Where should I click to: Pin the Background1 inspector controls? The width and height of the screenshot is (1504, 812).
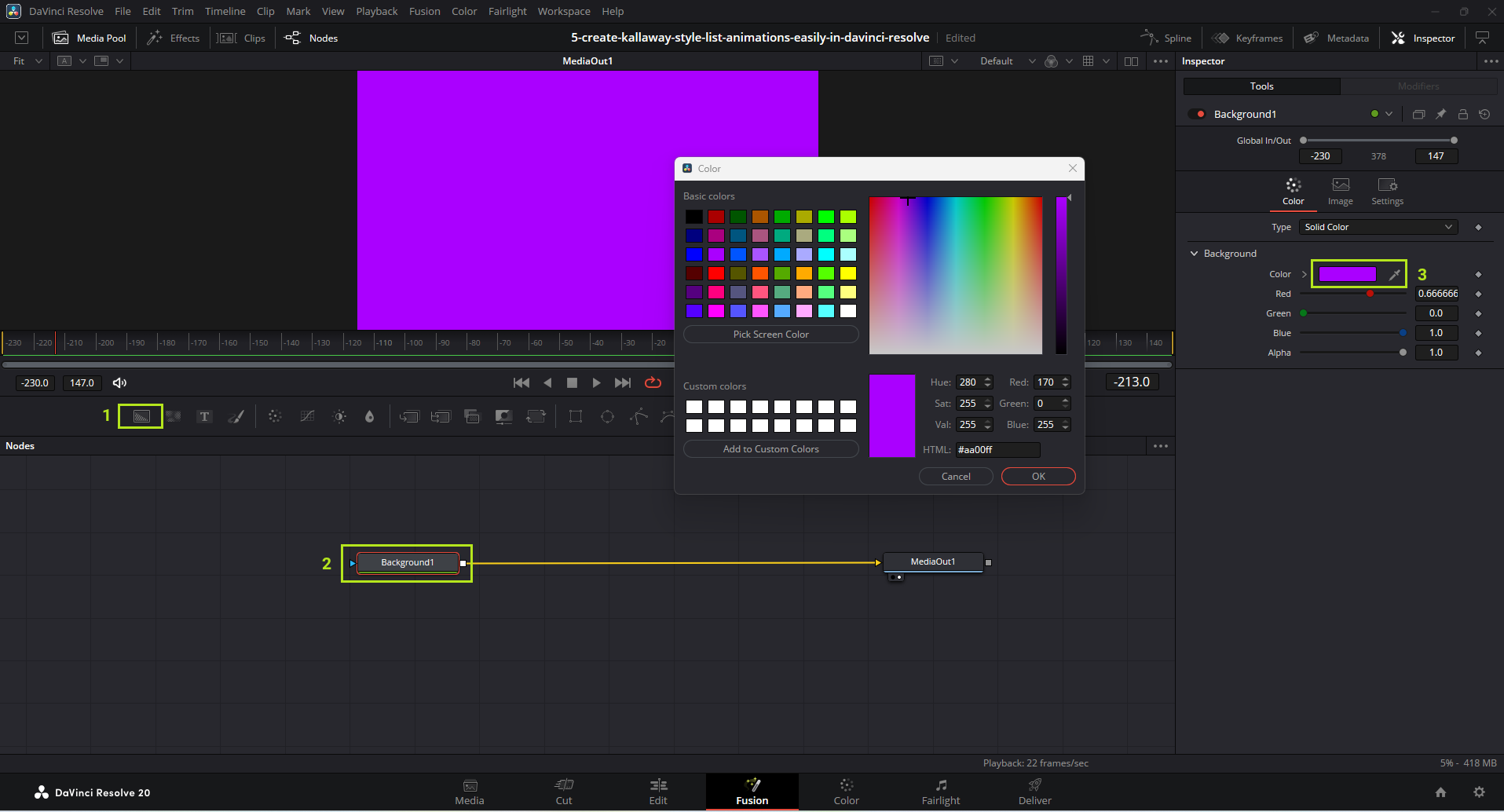(1440, 114)
